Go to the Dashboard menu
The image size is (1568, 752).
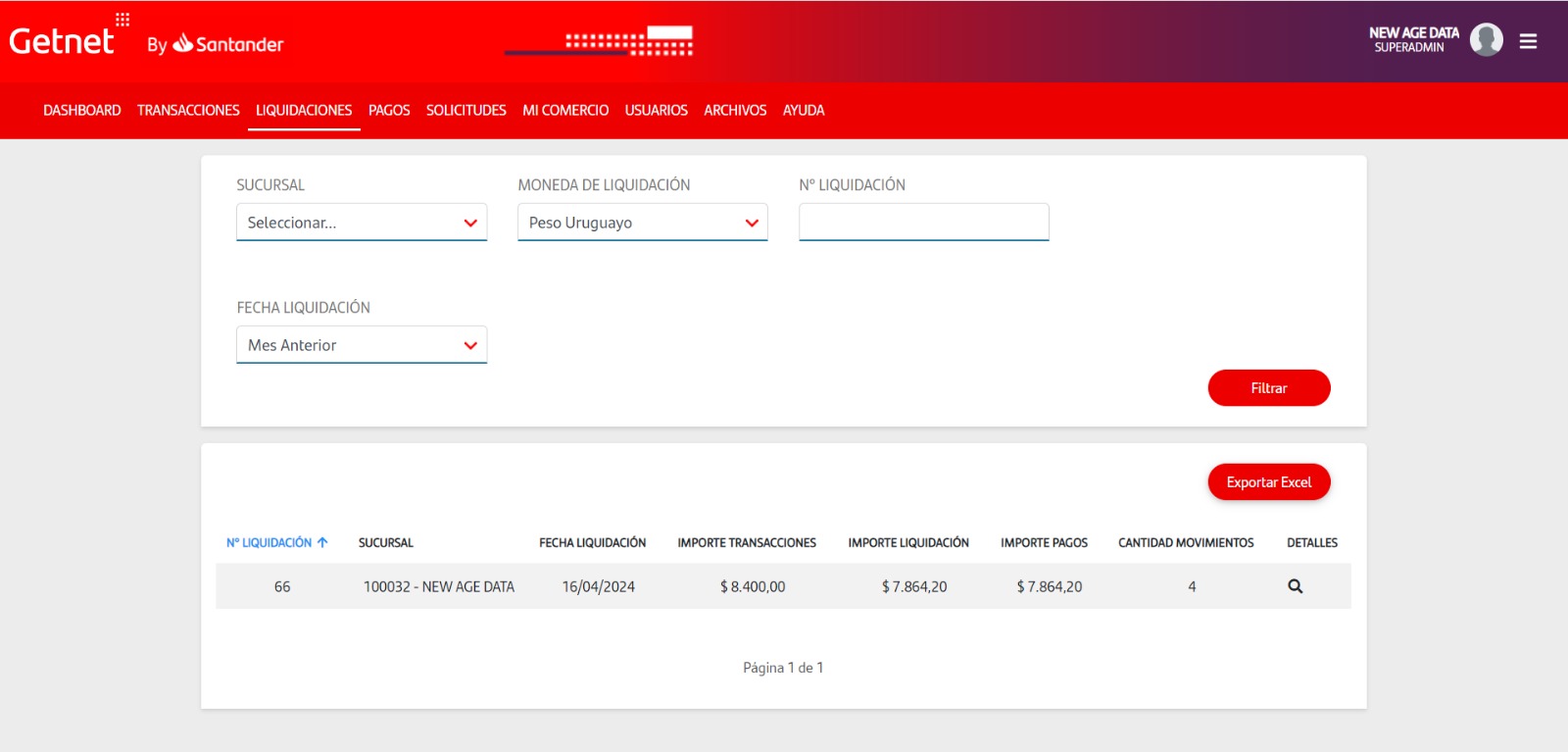(82, 111)
